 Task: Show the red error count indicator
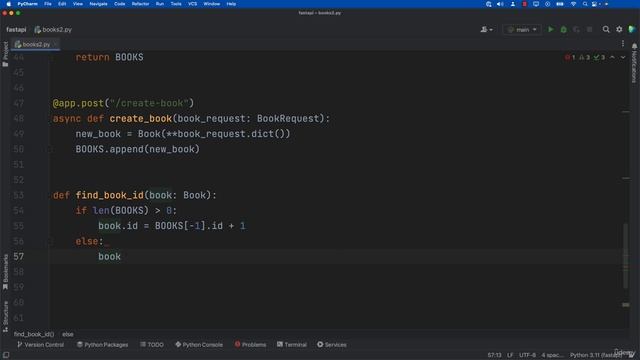point(570,57)
